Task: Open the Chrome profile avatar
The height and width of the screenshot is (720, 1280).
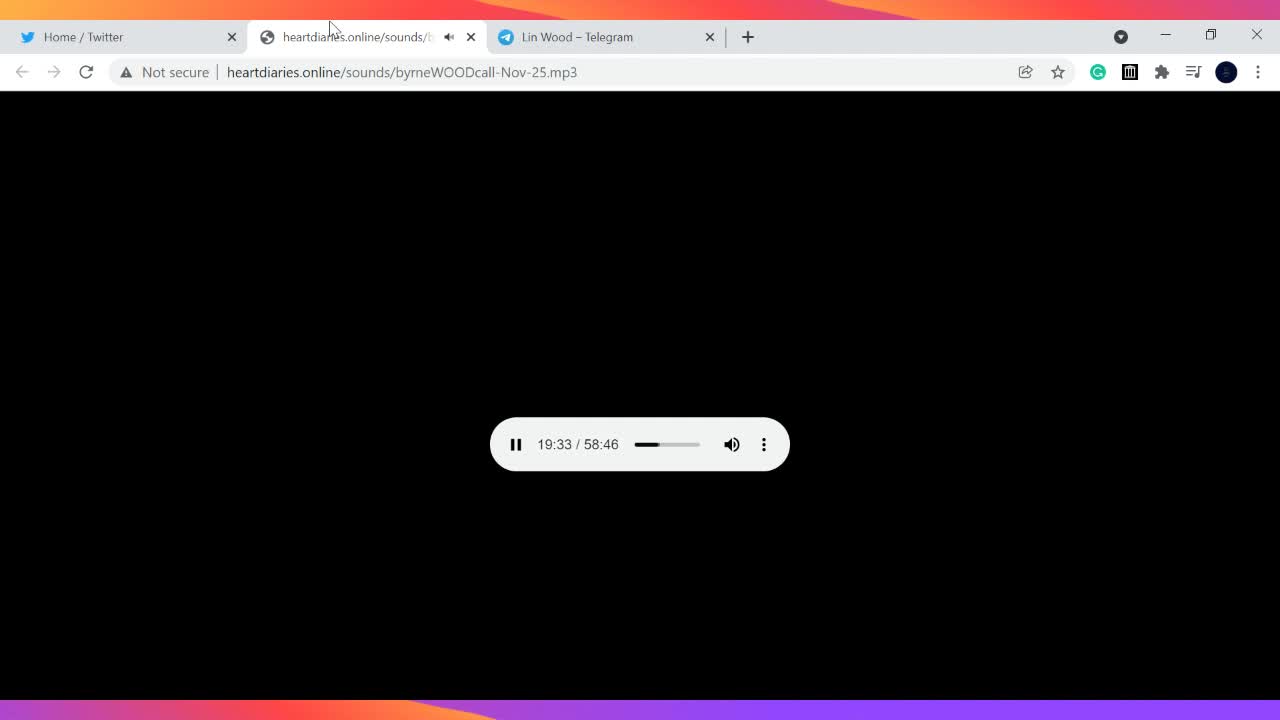Action: click(1226, 72)
